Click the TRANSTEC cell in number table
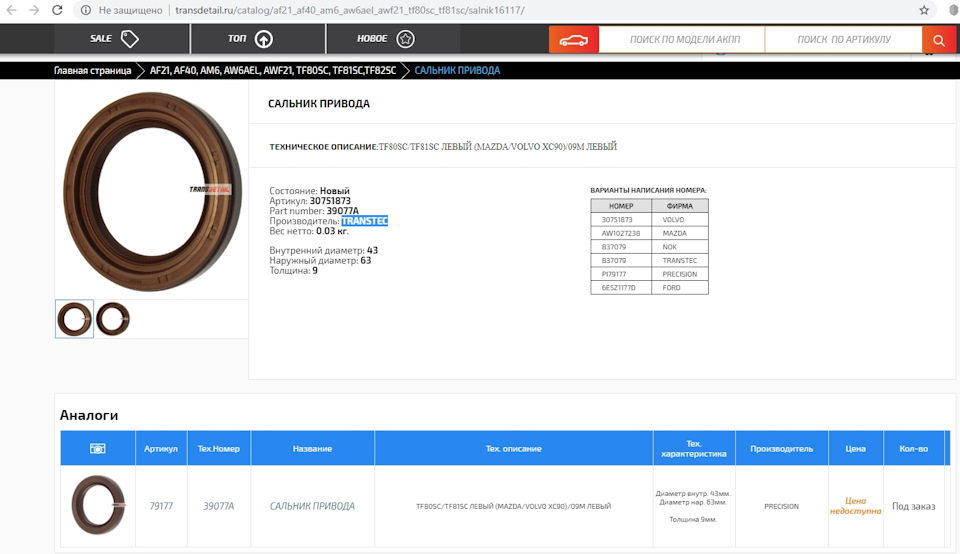Screen dimensions: 960x554 [x=680, y=260]
